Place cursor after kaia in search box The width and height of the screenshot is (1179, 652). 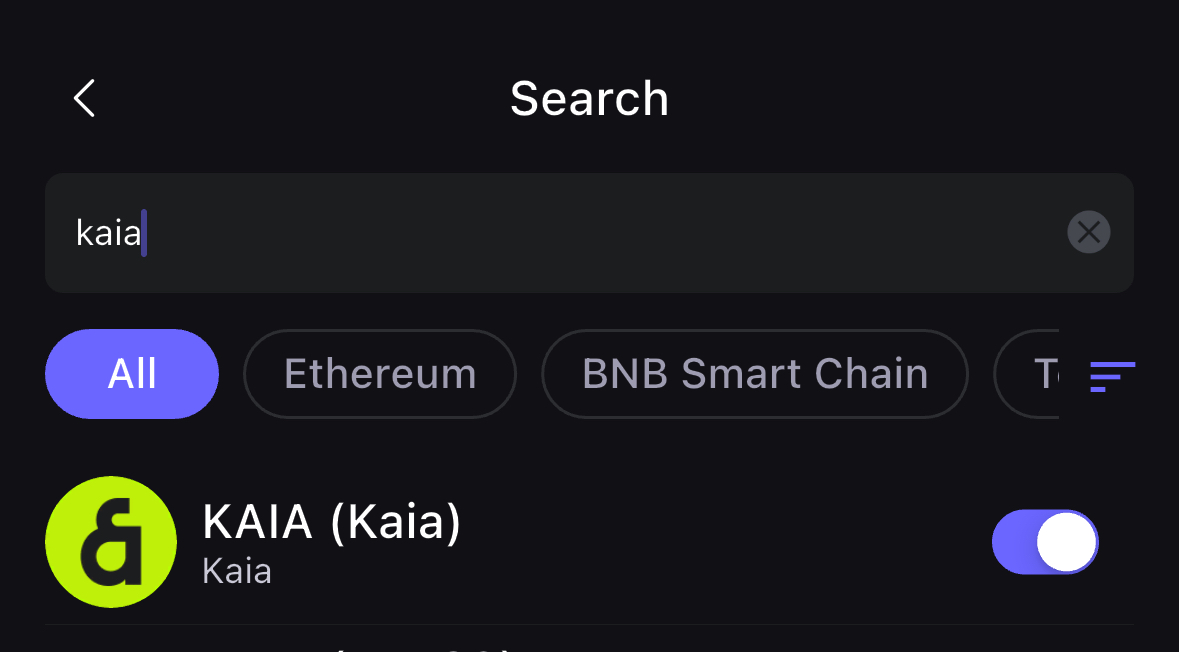point(144,232)
